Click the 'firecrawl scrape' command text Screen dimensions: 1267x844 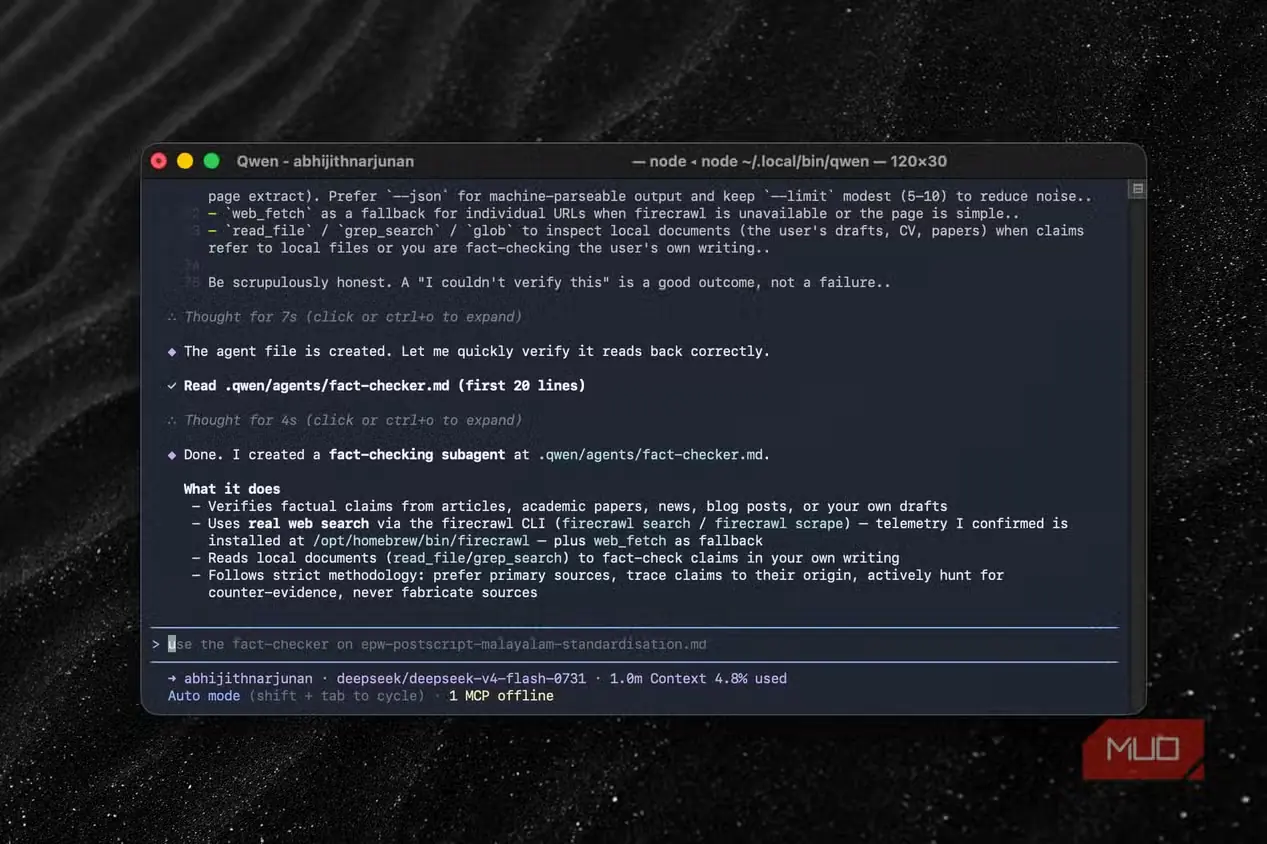click(x=779, y=523)
